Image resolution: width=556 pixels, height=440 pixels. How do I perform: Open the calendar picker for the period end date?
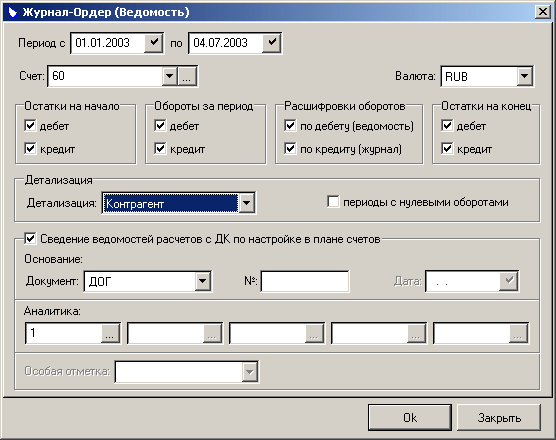click(x=272, y=43)
